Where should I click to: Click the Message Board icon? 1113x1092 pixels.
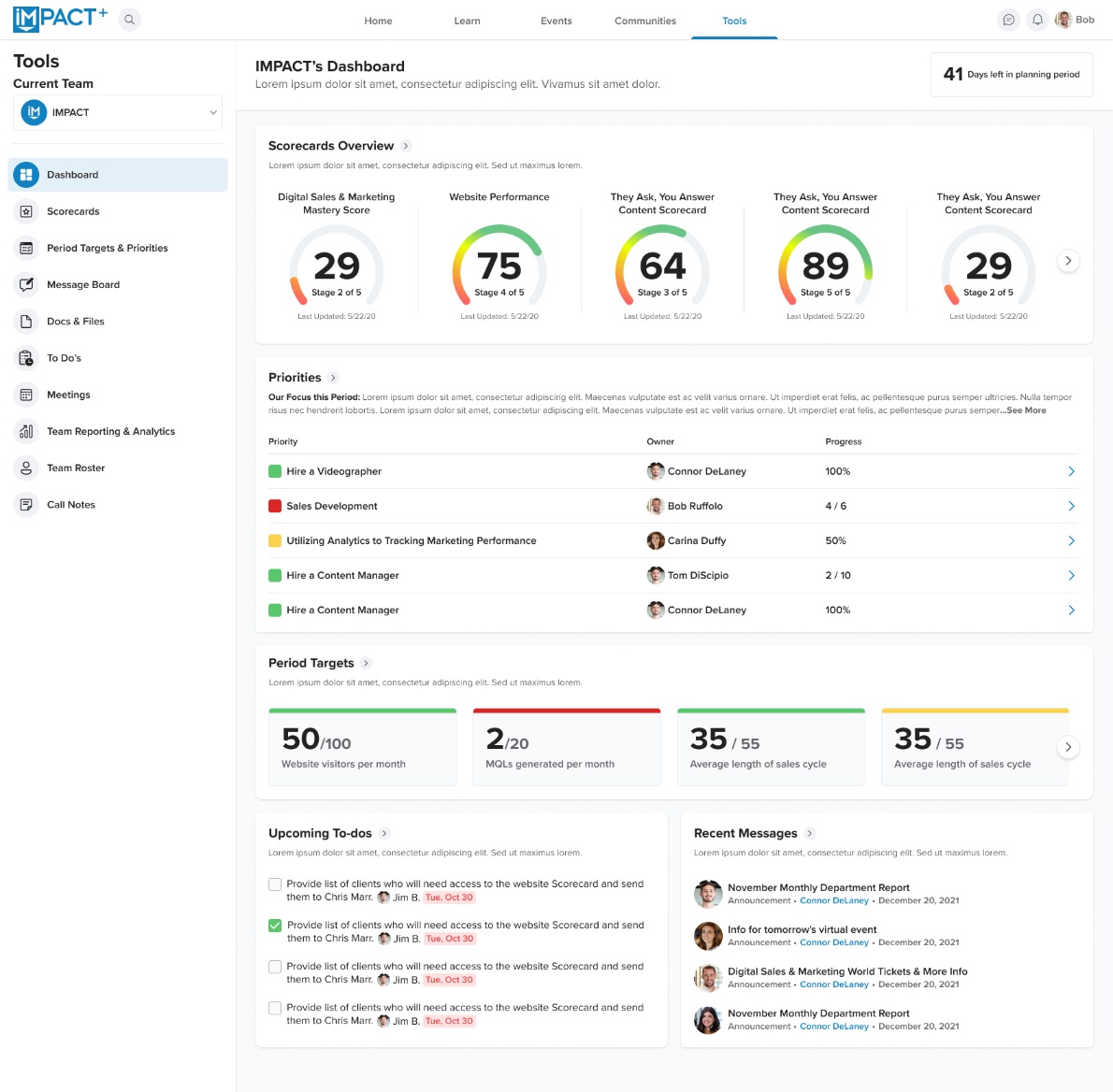[x=26, y=284]
